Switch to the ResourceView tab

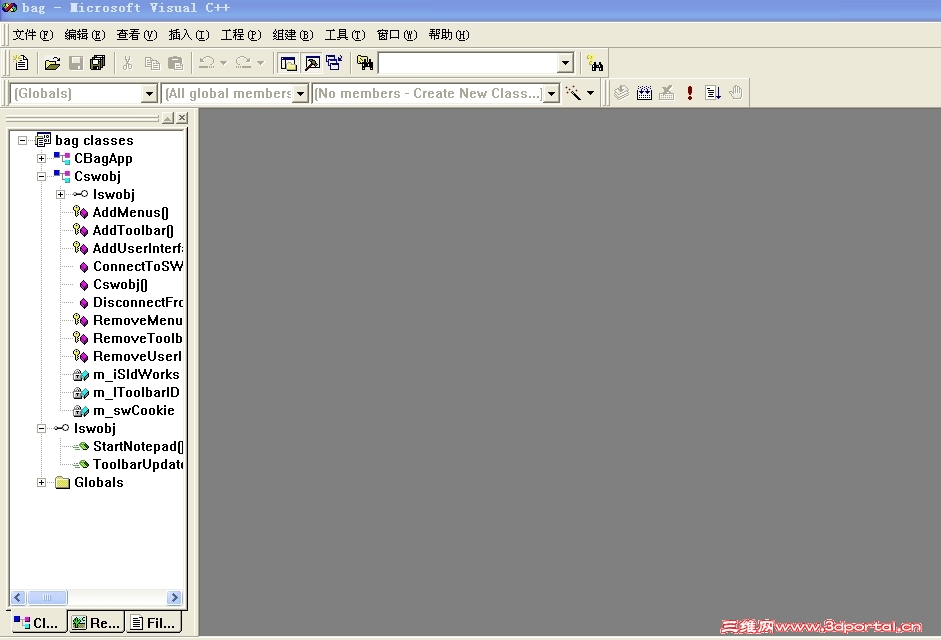point(96,623)
